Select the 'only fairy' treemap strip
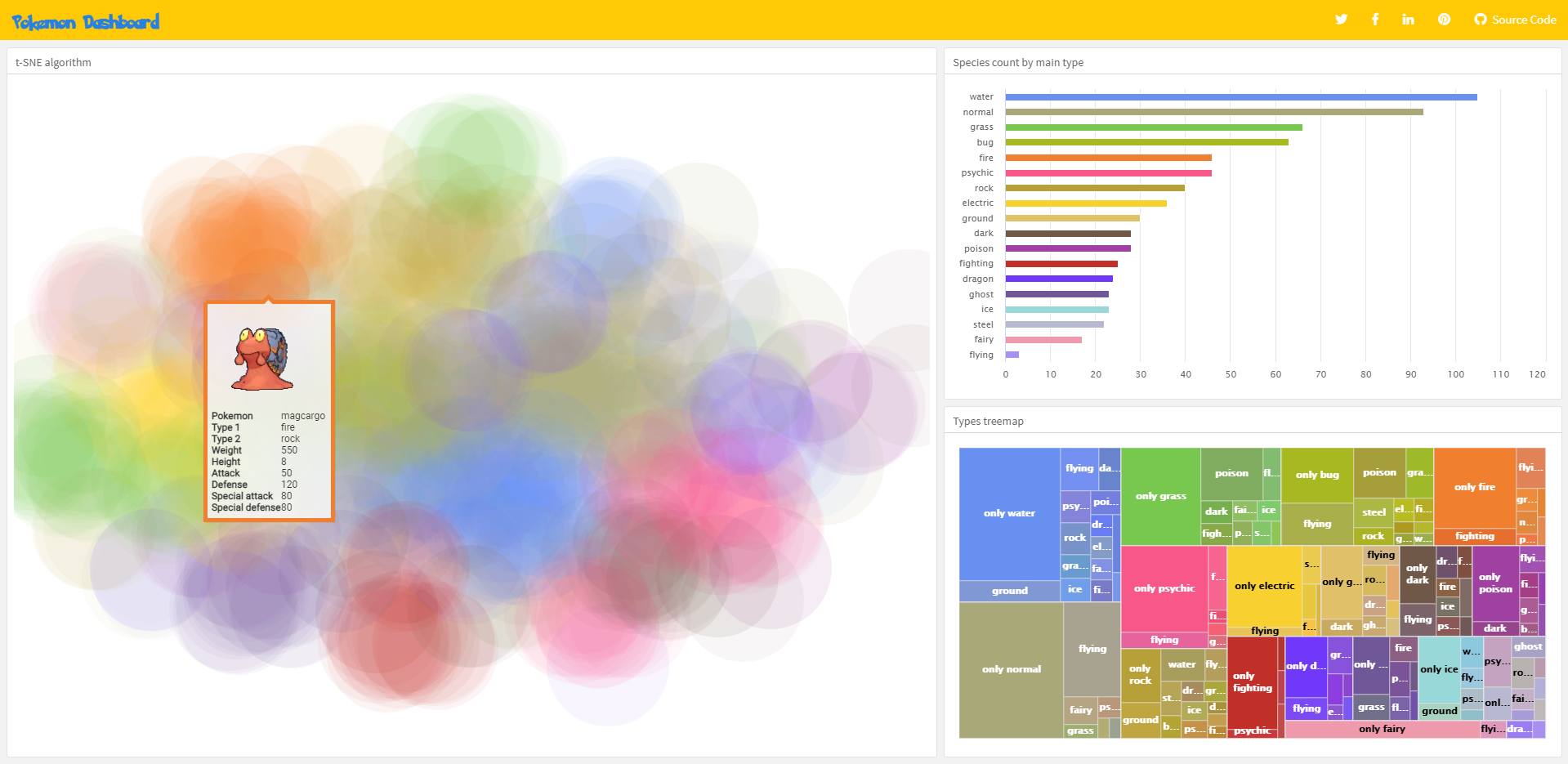 [1382, 729]
